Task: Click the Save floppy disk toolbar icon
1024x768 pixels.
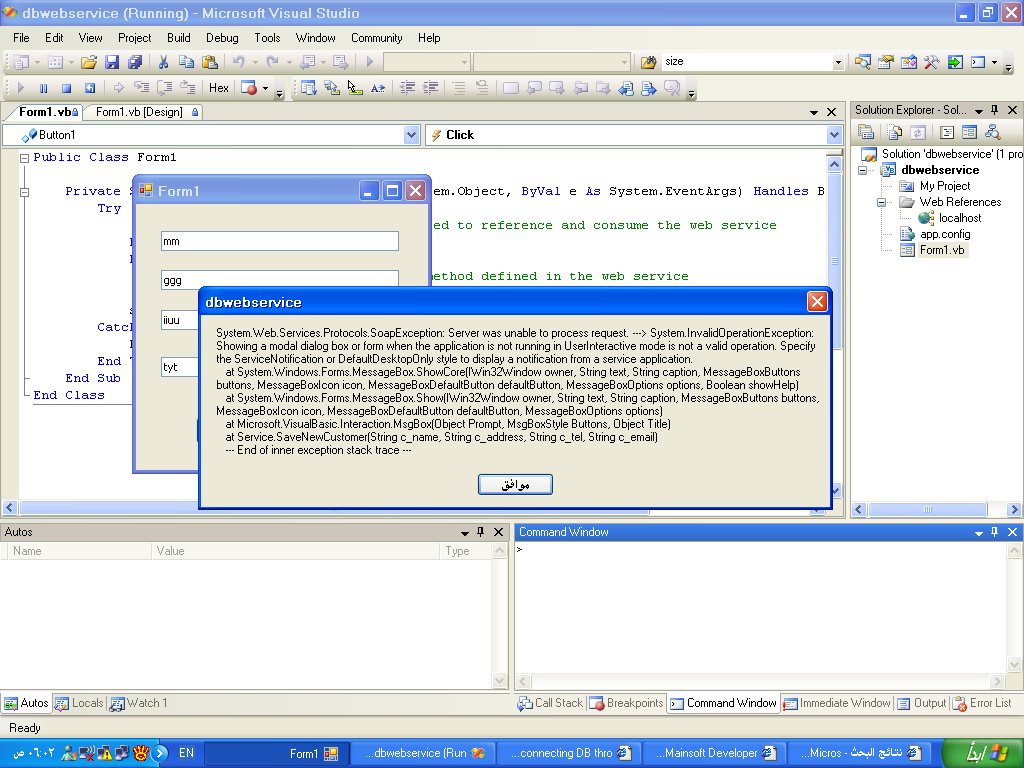Action: 112,62
